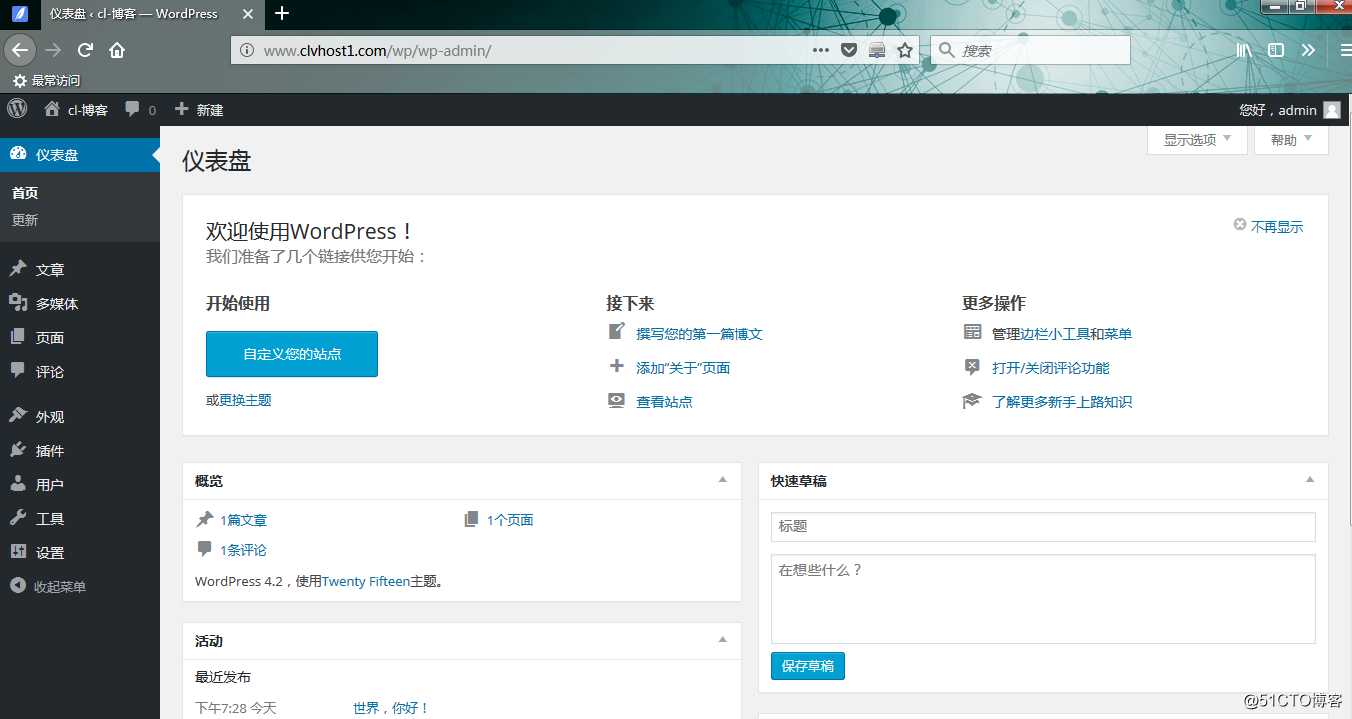
Task: Open the 外观 appearance menu
Action: click(79, 417)
